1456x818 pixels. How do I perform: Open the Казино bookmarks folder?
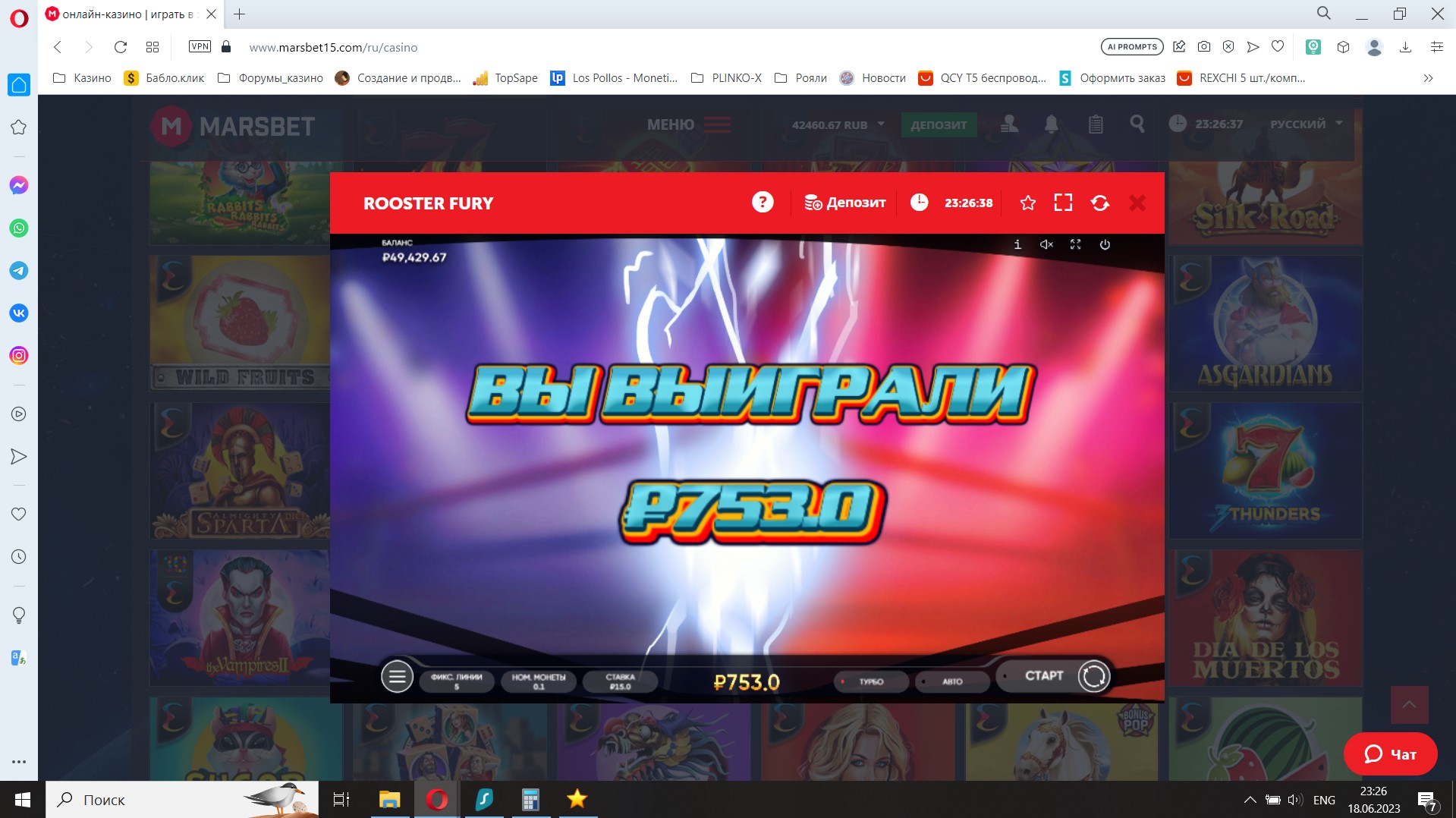click(x=82, y=78)
